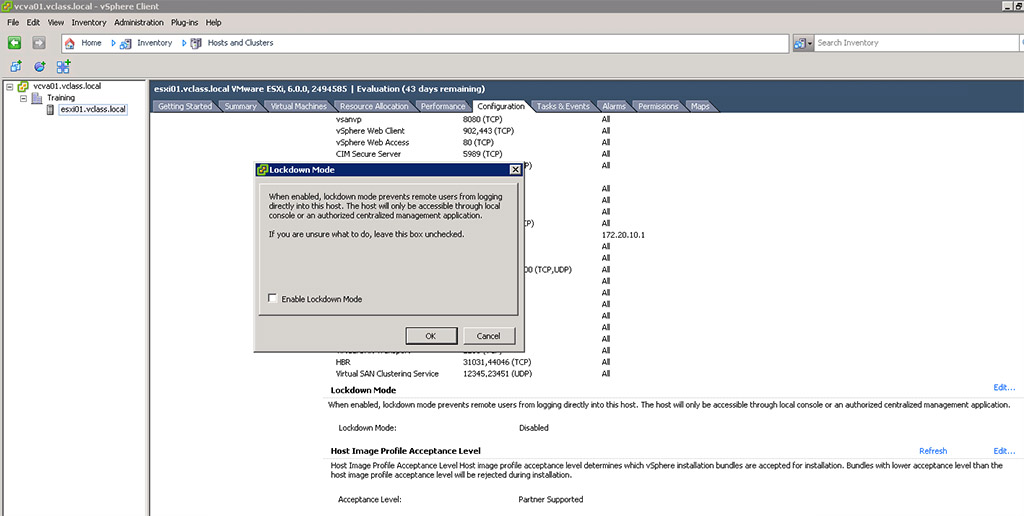The height and width of the screenshot is (516, 1024).
Task: Click the Hosts and Clusters breadcrumb text
Action: [x=240, y=43]
